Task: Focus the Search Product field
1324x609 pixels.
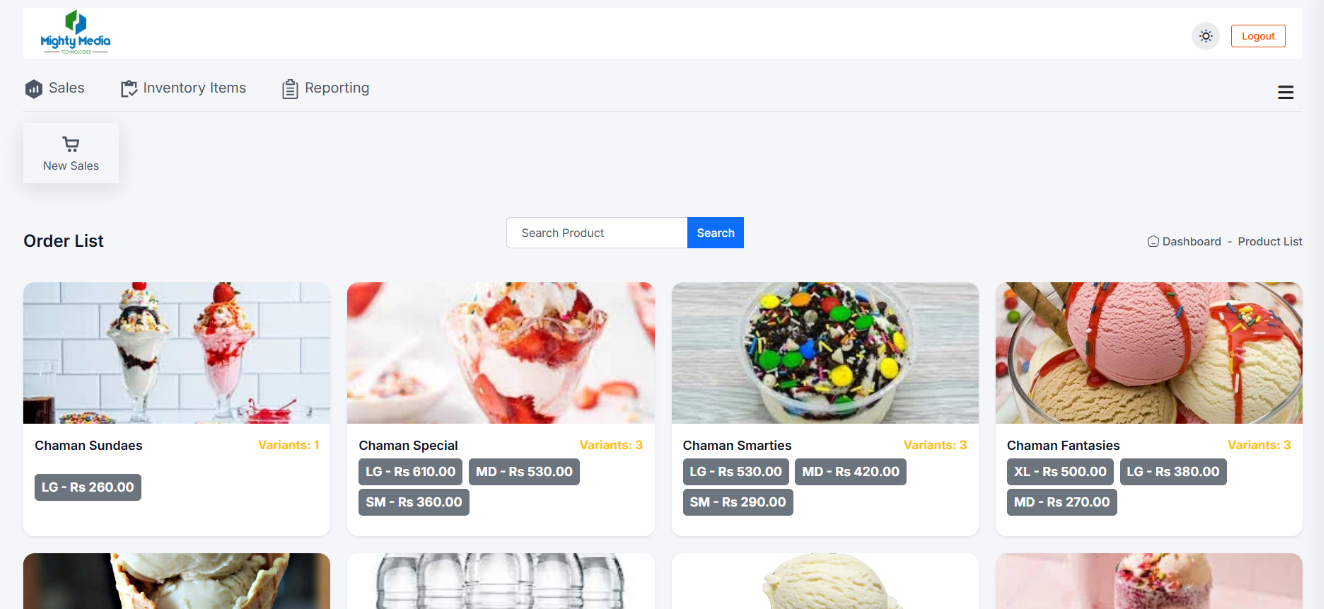Action: pyautogui.click(x=597, y=233)
